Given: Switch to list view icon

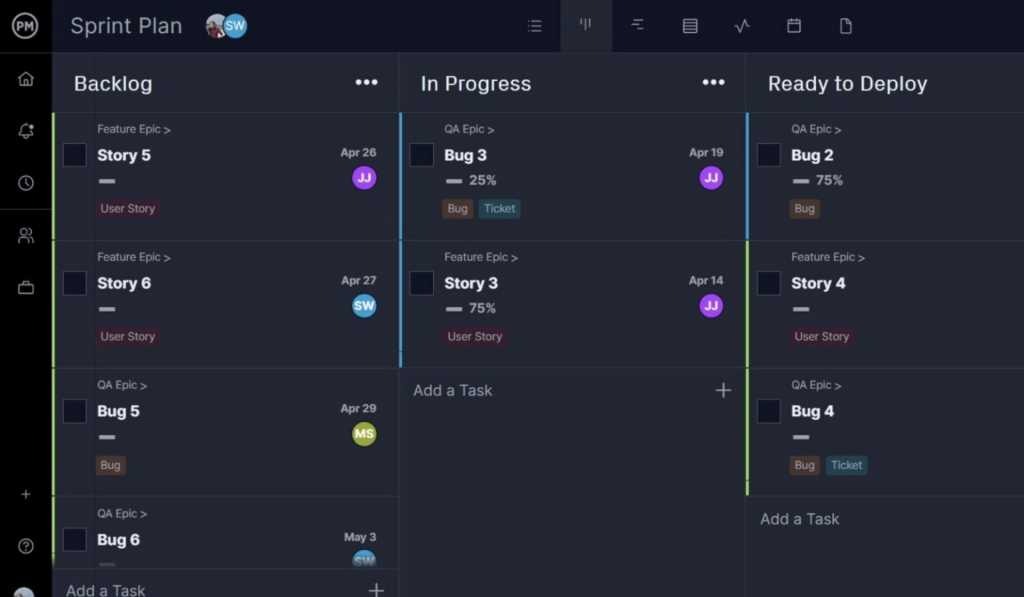Looking at the screenshot, I should [x=535, y=26].
